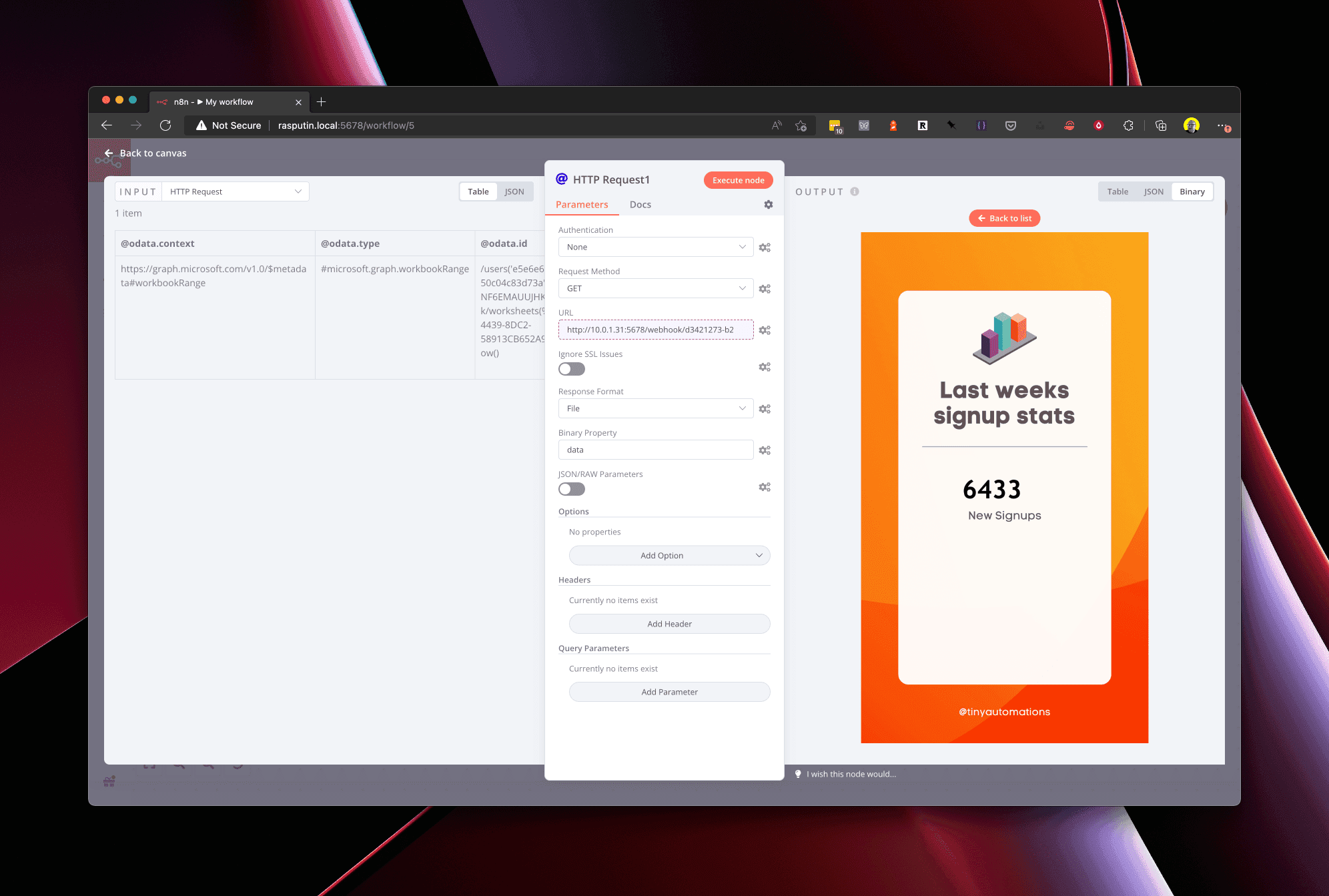Toggle the JSON/RAW Parameters switch

571,489
